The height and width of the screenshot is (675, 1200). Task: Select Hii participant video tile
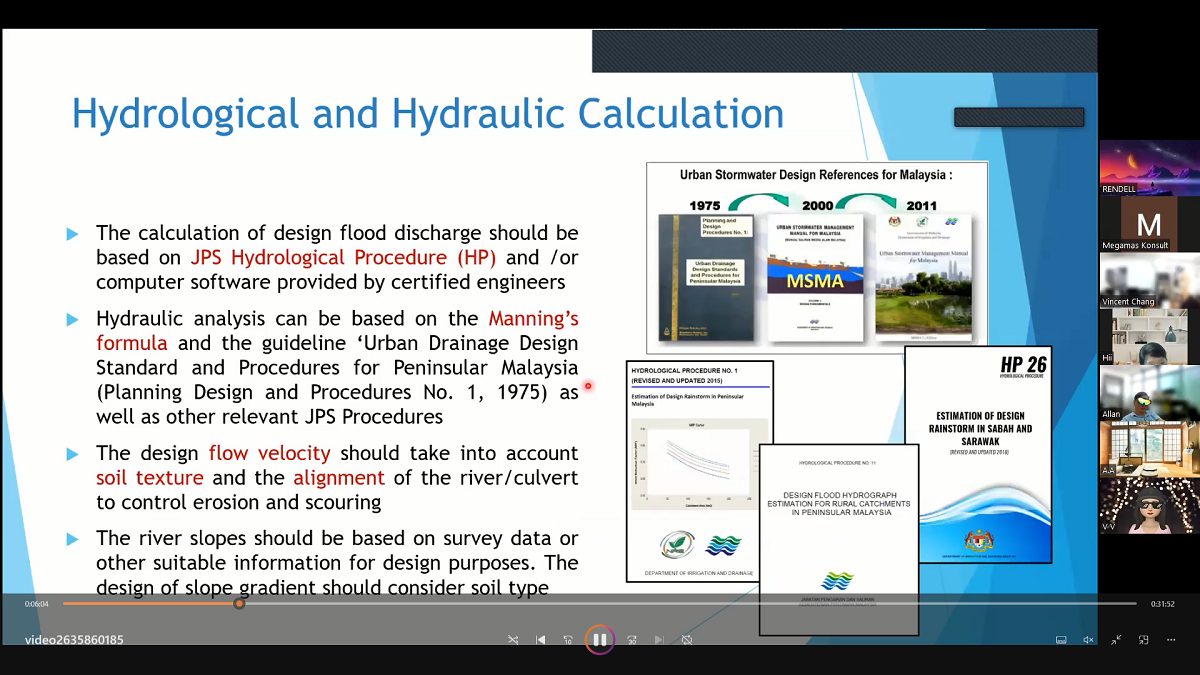[1149, 336]
